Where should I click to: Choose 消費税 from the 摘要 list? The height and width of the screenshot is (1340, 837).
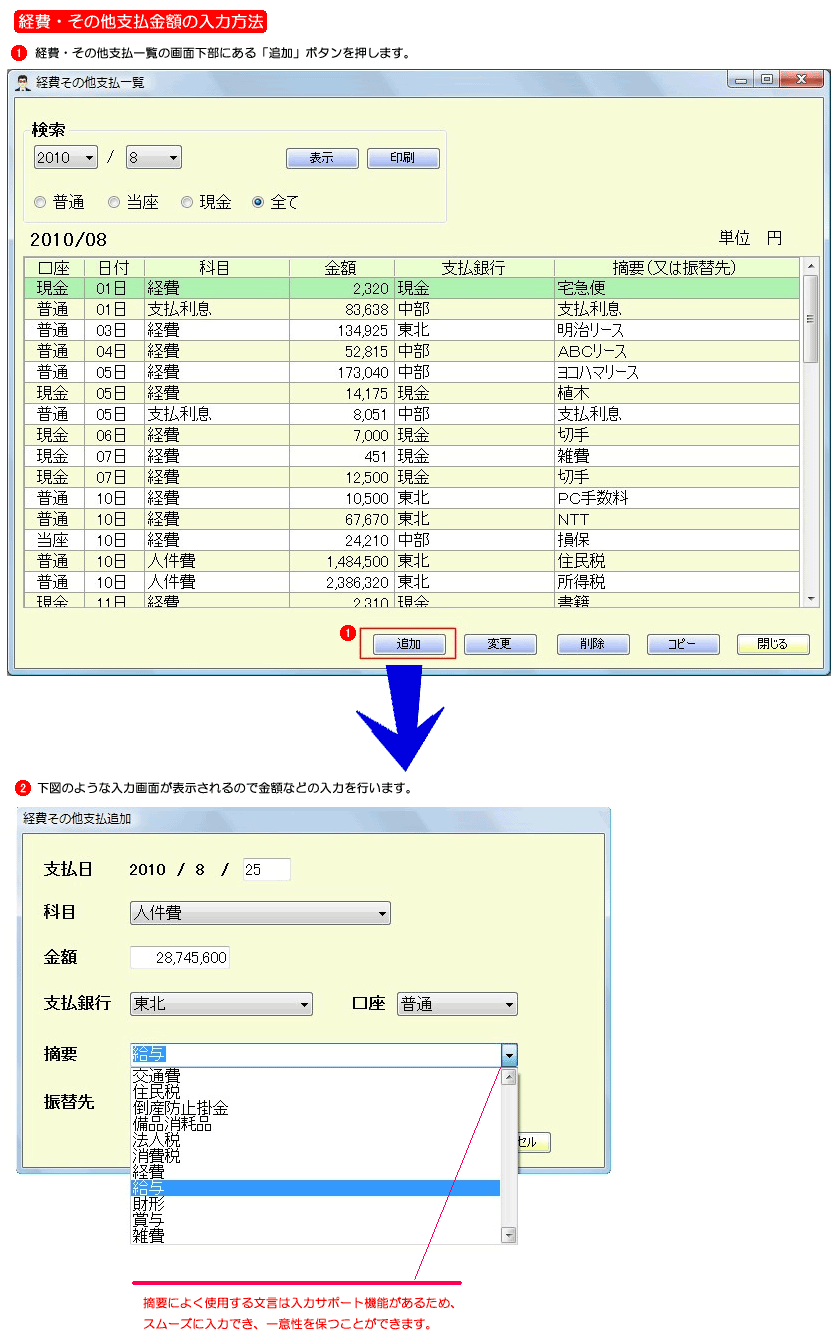click(315, 1156)
